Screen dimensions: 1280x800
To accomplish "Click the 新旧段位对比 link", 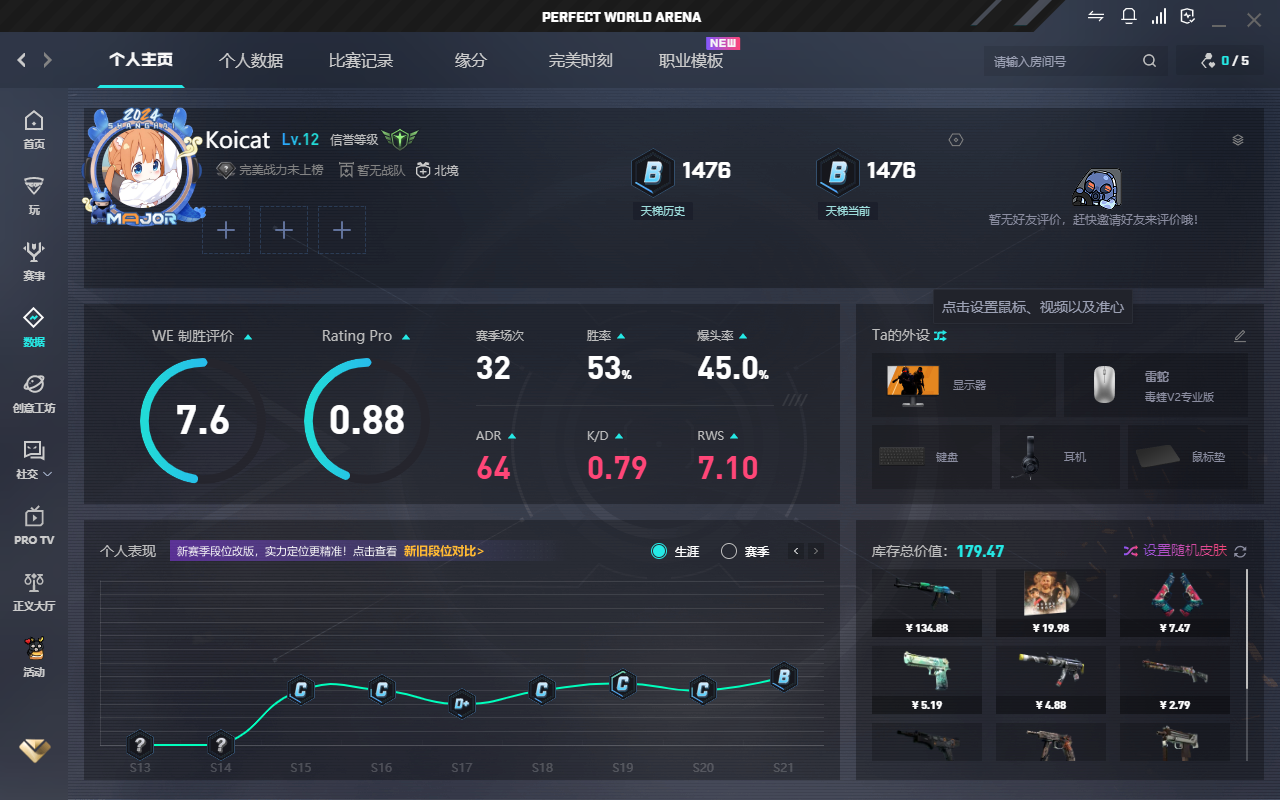I will [x=443, y=551].
